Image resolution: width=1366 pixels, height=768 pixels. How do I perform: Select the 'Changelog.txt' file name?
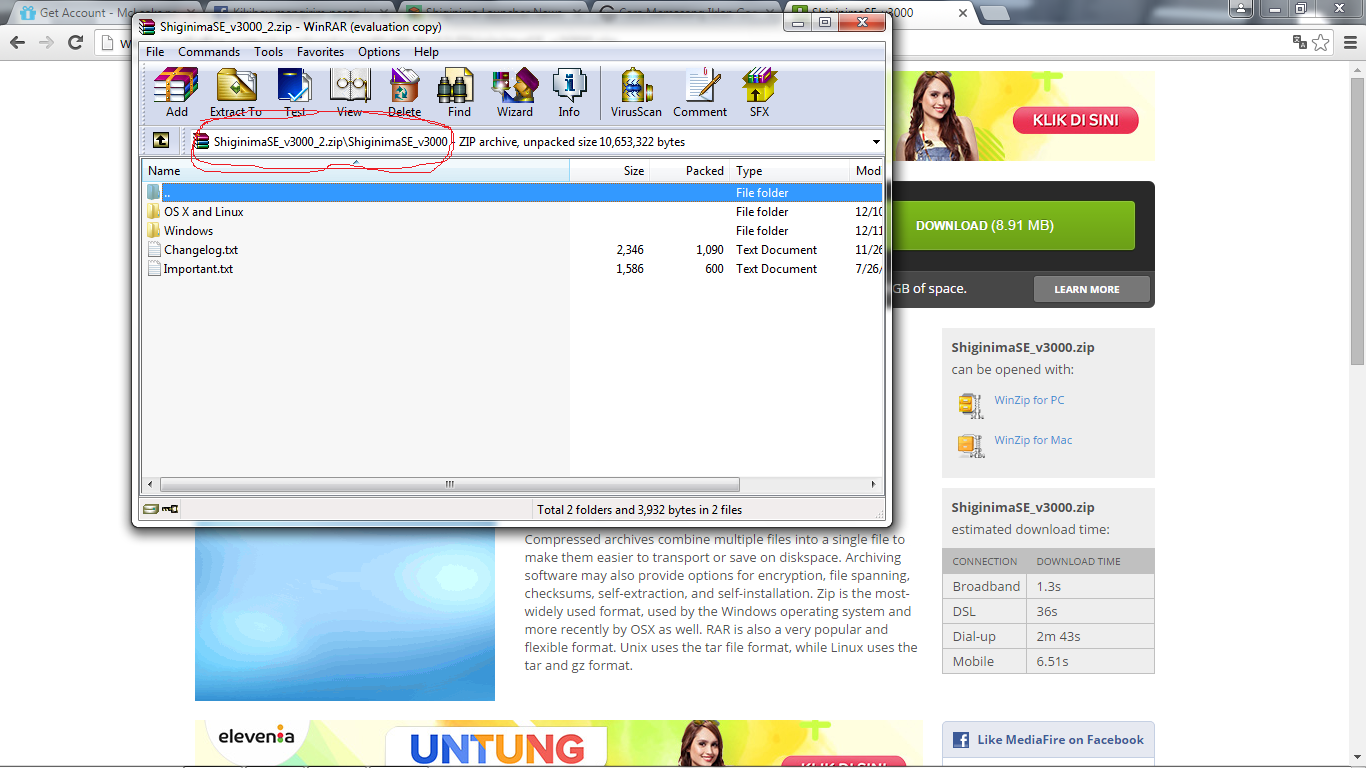[x=201, y=250]
